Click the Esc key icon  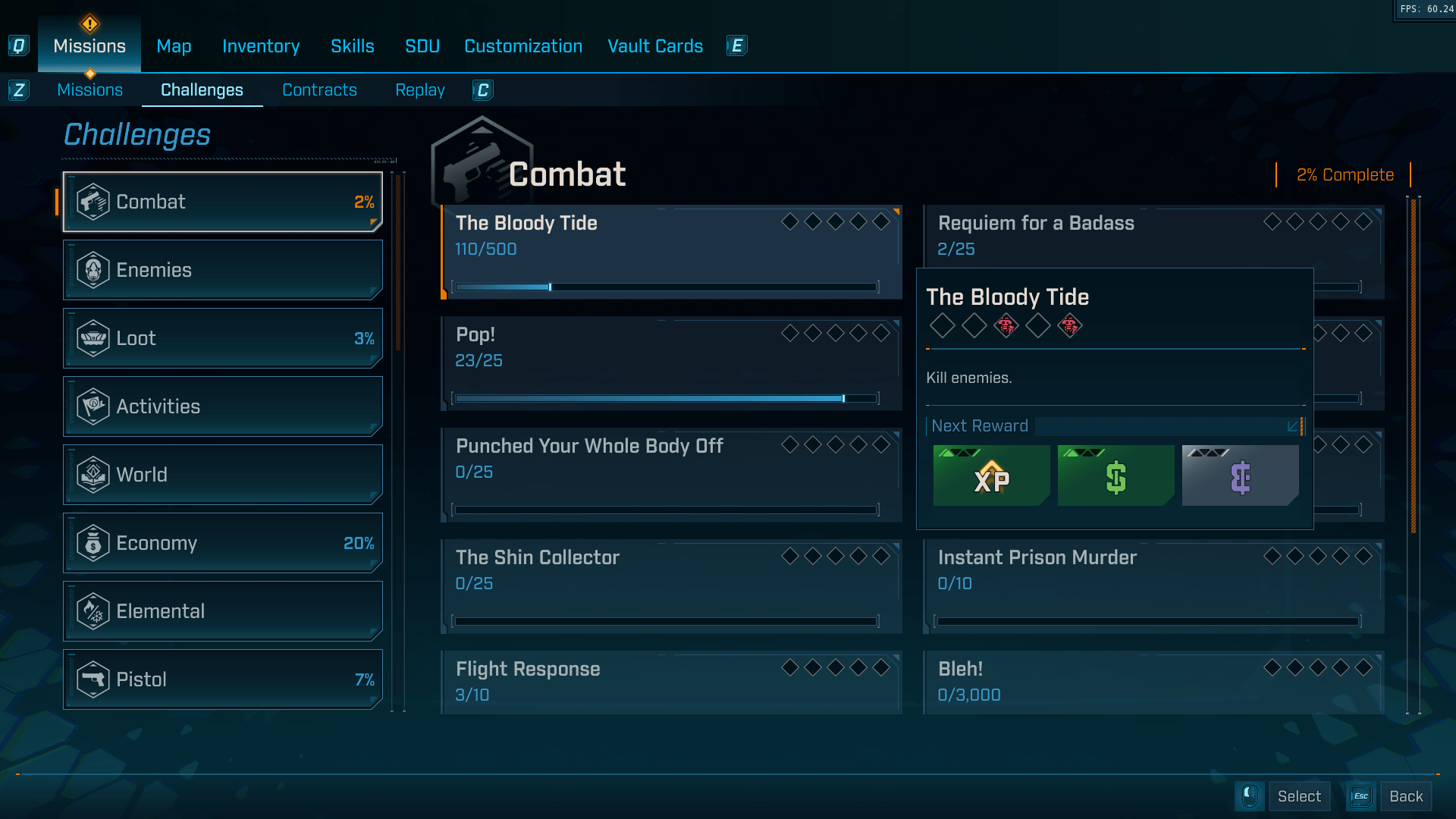(1361, 796)
